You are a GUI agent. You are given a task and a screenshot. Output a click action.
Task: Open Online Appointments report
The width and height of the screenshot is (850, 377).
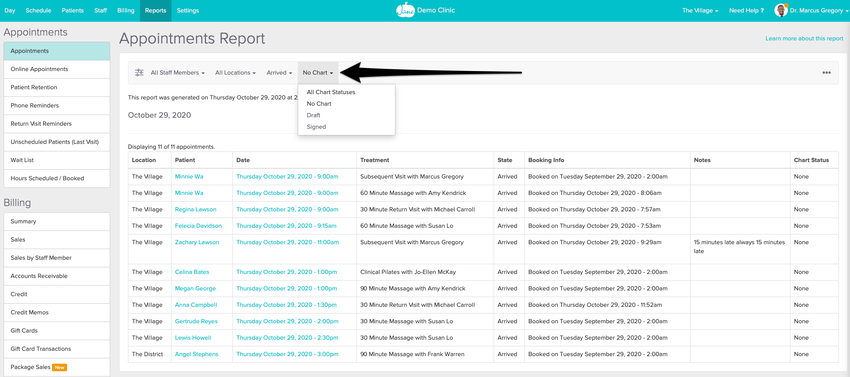click(x=56, y=69)
